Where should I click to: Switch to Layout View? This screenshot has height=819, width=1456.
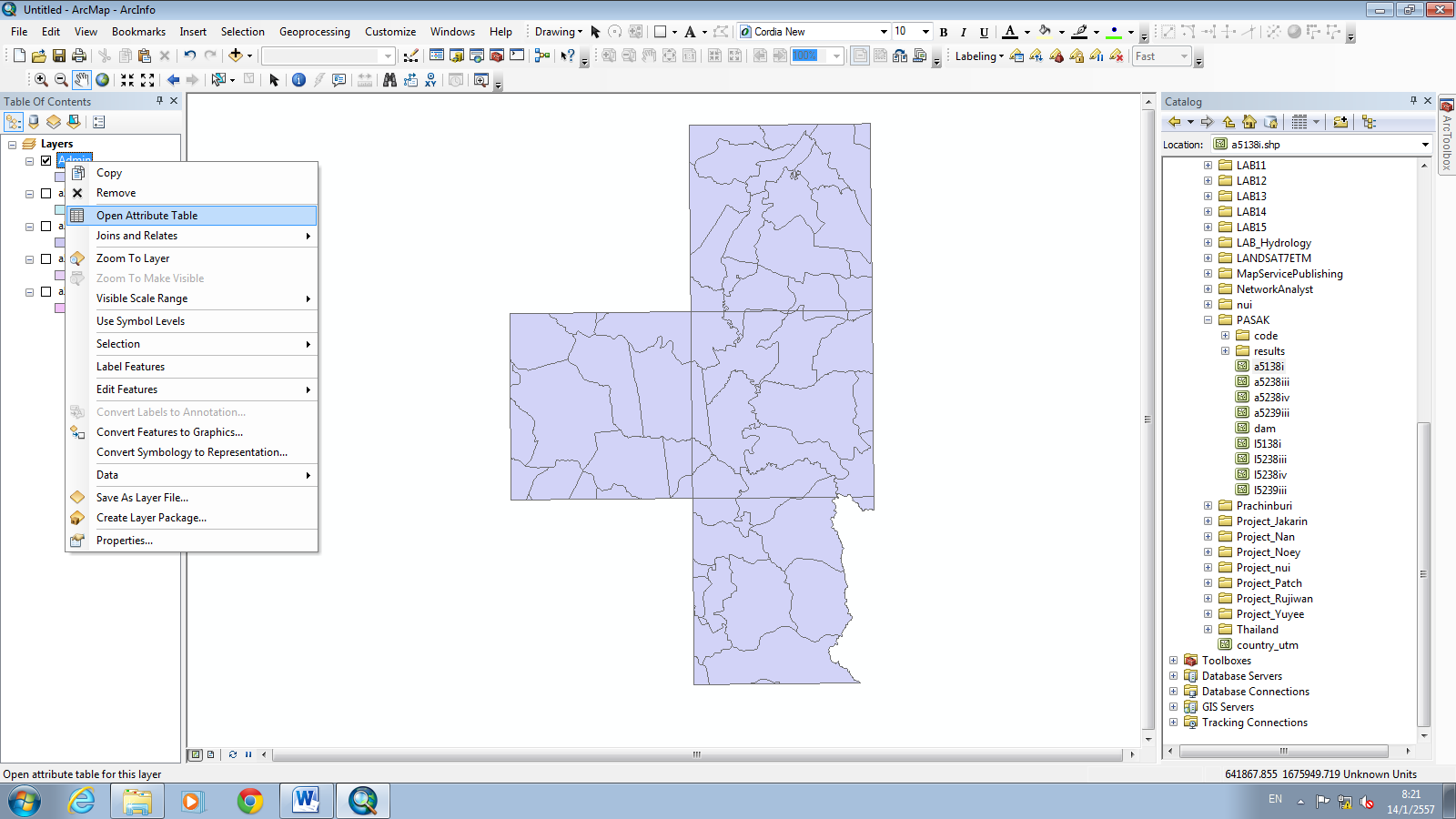tap(211, 754)
